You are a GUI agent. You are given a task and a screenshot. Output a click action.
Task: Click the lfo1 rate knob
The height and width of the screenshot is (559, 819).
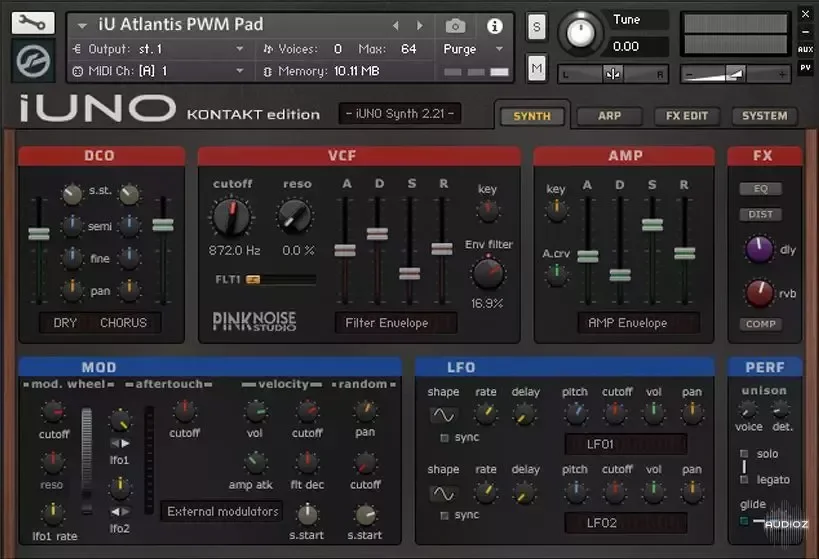(x=53, y=514)
